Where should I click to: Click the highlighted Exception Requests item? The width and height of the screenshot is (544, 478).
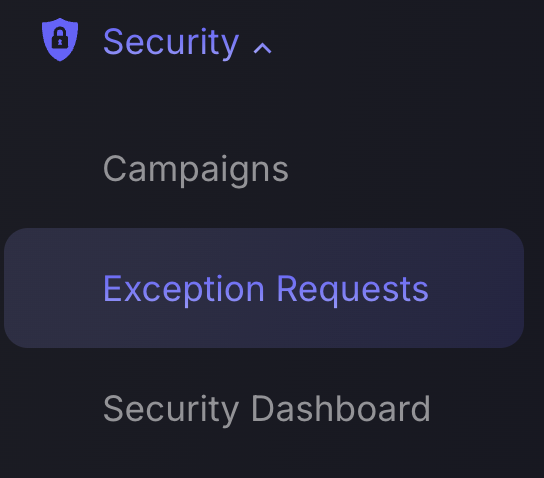tap(264, 288)
